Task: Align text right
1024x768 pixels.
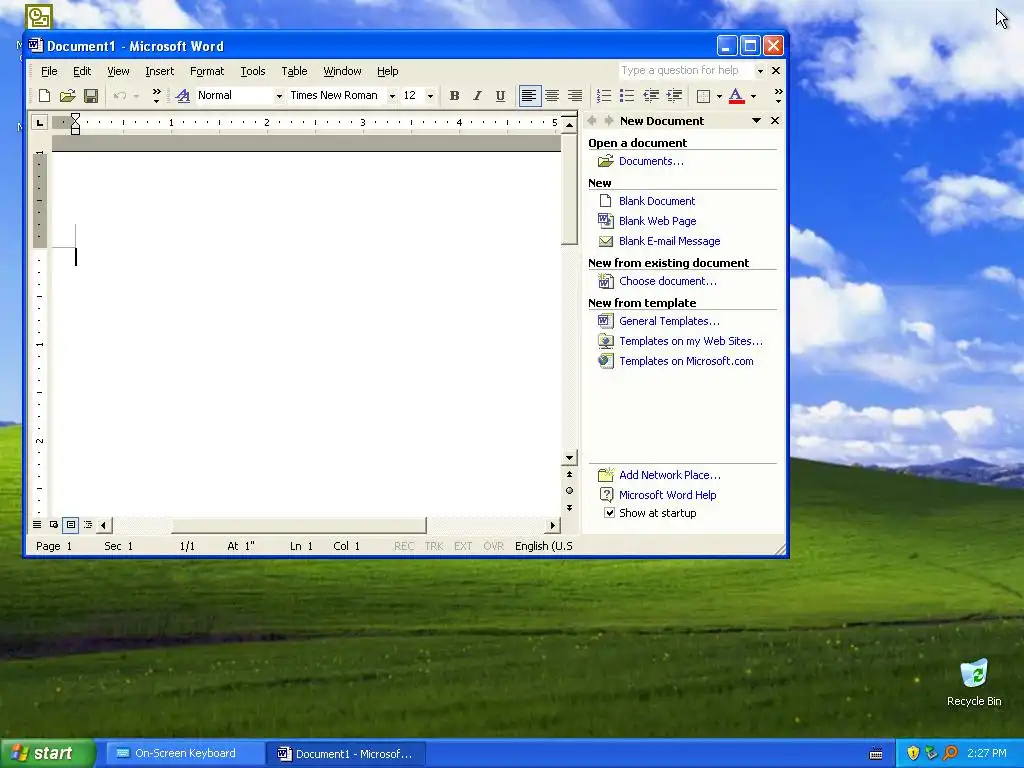Action: pos(575,96)
